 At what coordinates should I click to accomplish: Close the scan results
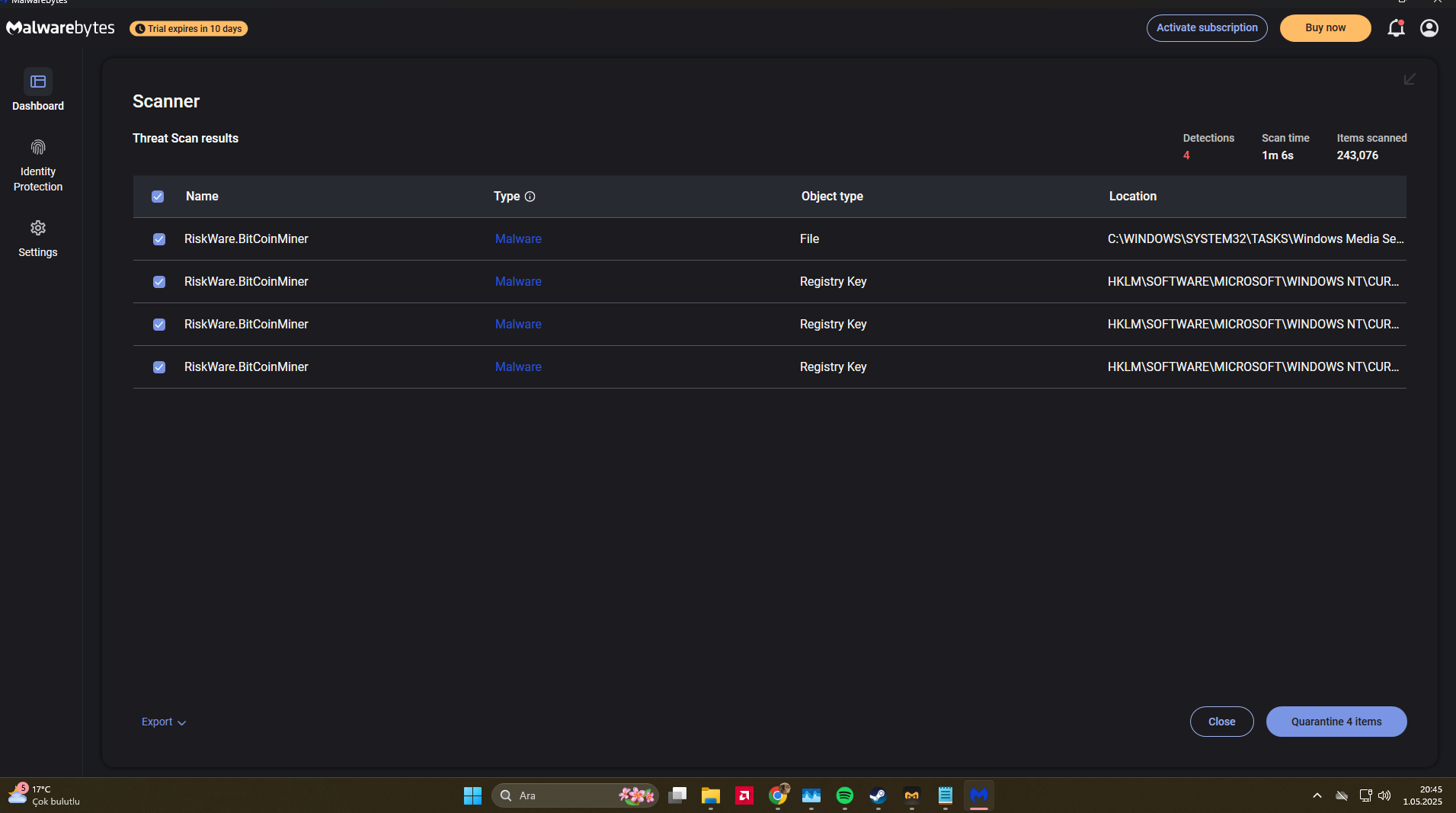[1221, 722]
